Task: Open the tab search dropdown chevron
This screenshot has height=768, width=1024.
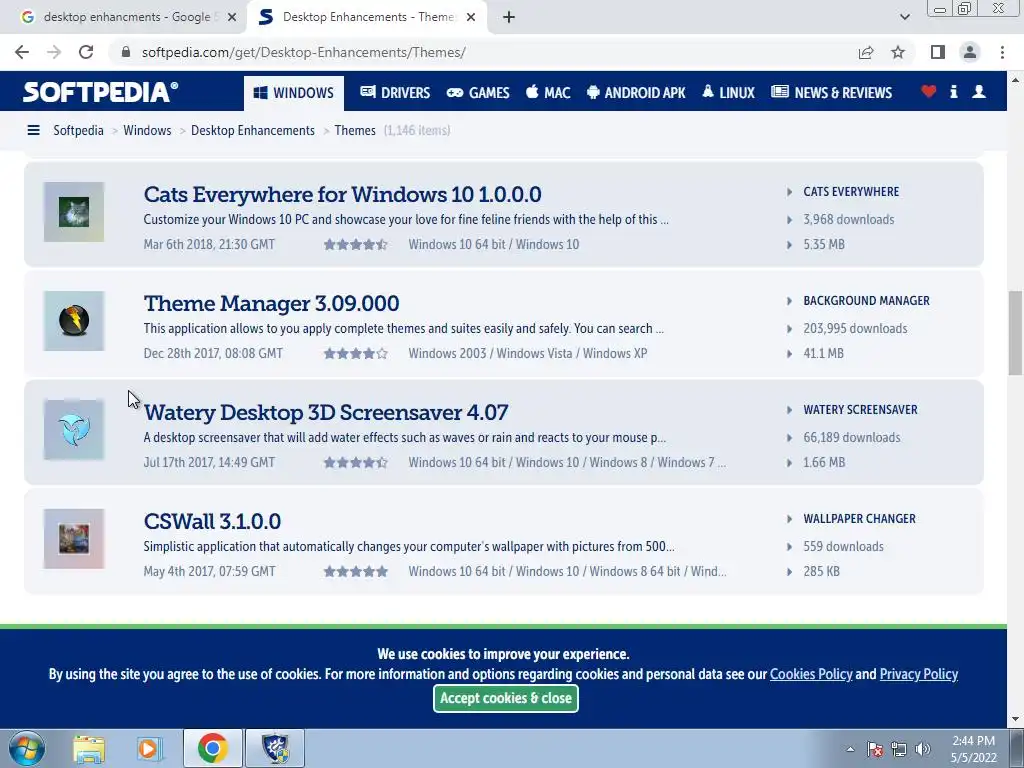Action: [904, 17]
